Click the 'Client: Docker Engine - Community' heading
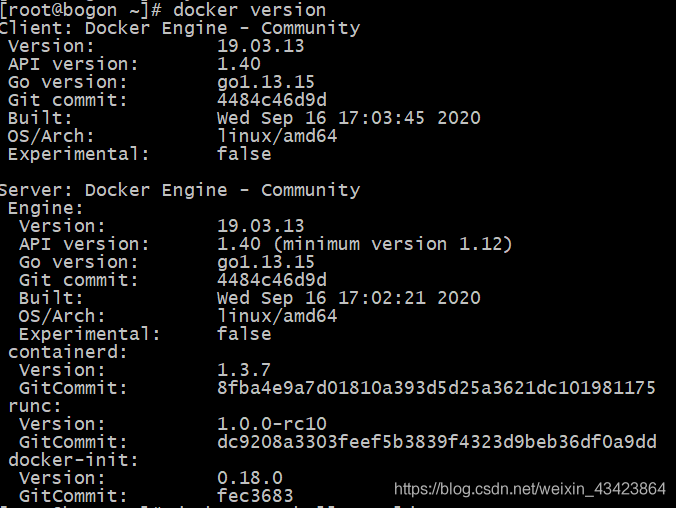The image size is (676, 508). click(x=180, y=27)
